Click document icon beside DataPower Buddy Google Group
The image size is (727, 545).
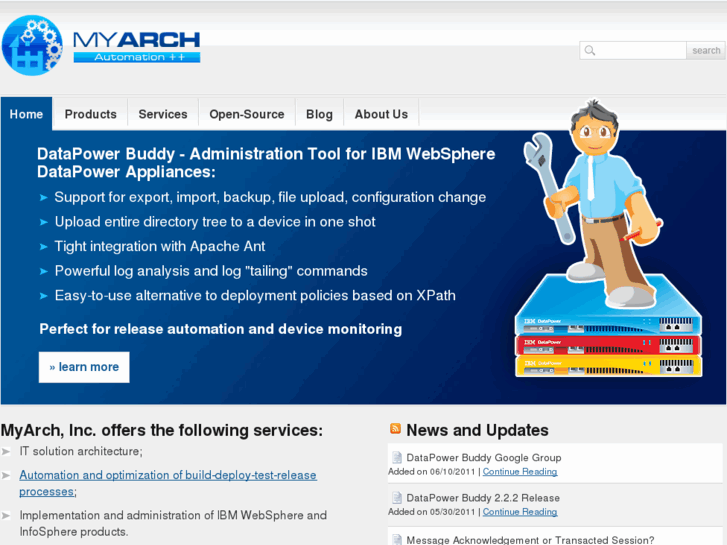[397, 457]
